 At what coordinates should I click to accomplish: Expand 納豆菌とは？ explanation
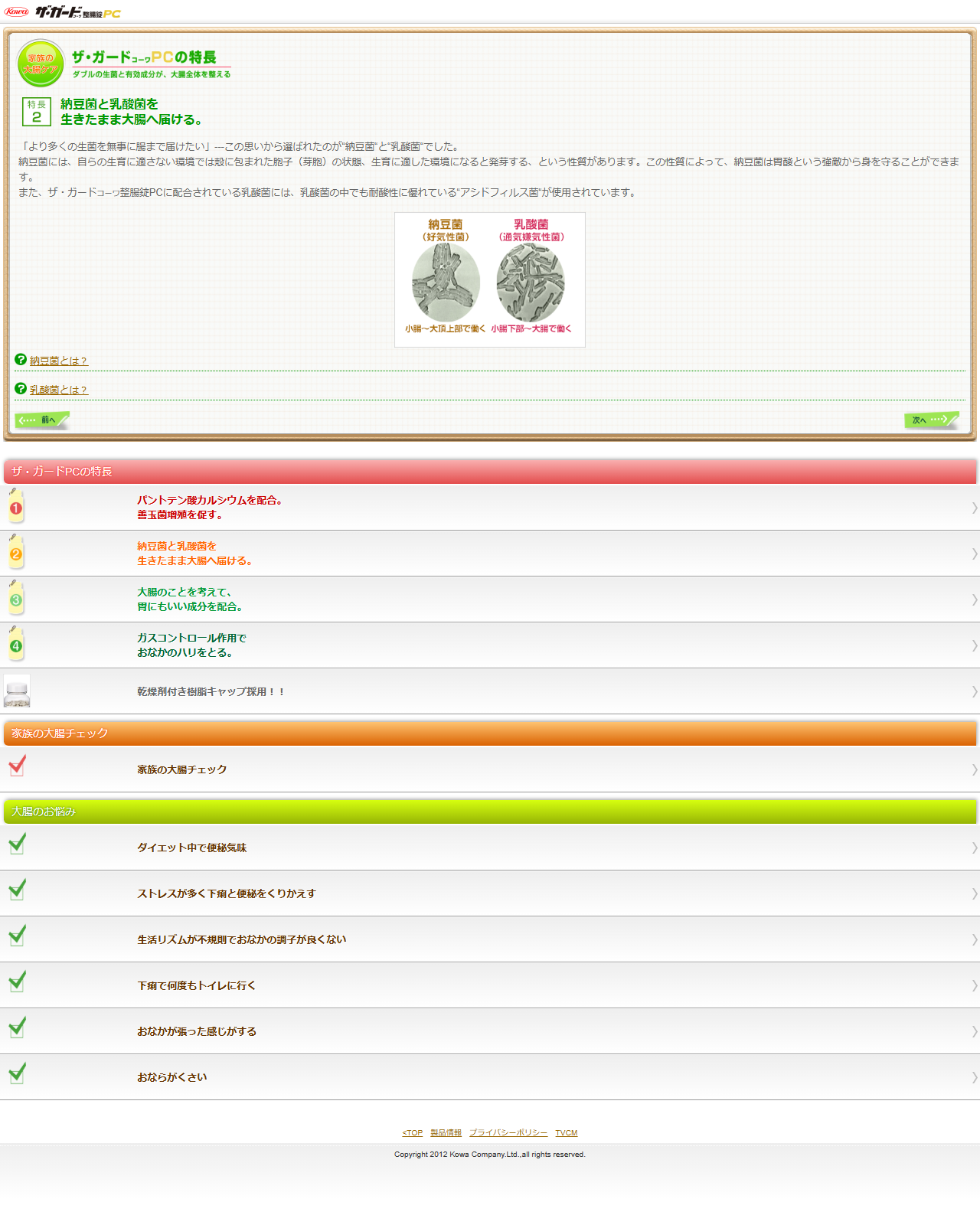pos(58,361)
